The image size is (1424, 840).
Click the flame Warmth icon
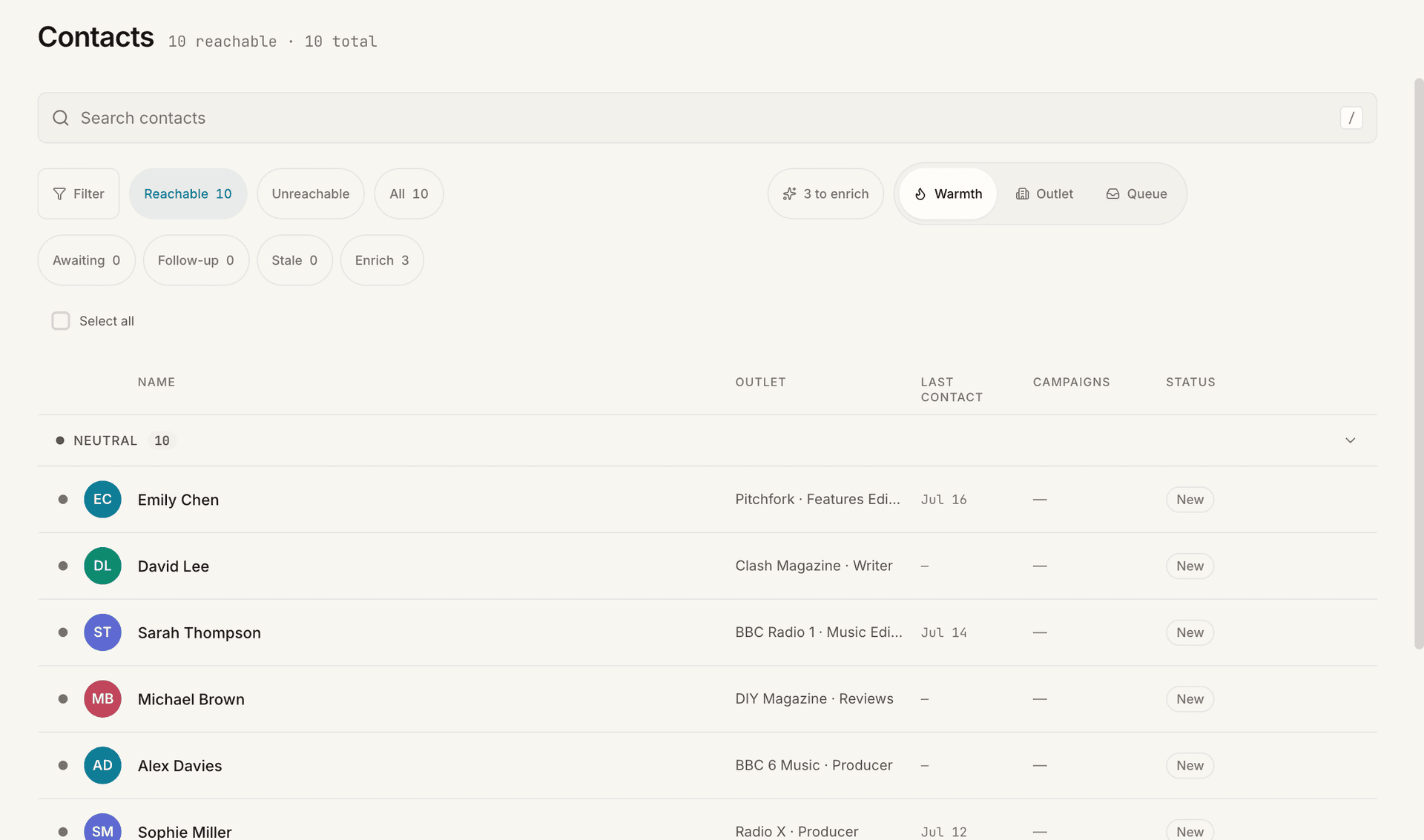[920, 194]
